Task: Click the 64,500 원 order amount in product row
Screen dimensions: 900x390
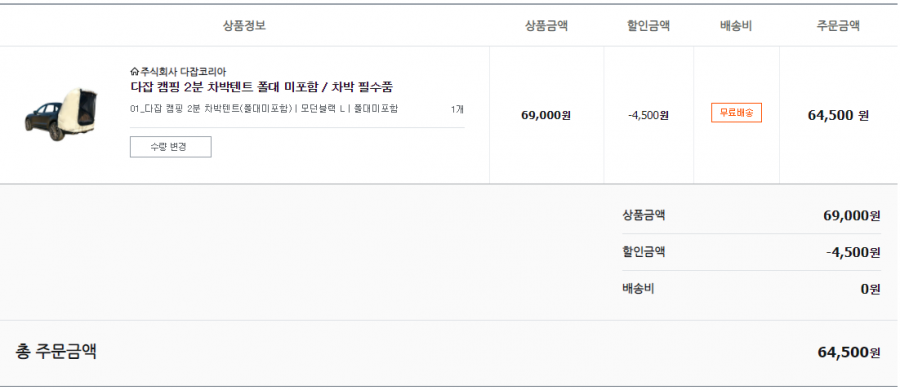Action: pyautogui.click(x=839, y=115)
